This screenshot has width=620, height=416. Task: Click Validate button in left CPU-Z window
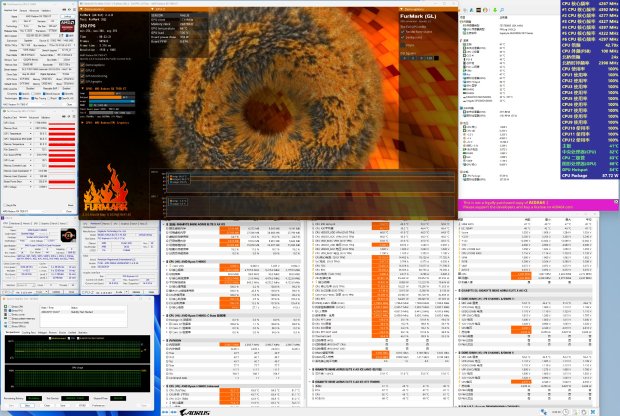tap(56, 292)
